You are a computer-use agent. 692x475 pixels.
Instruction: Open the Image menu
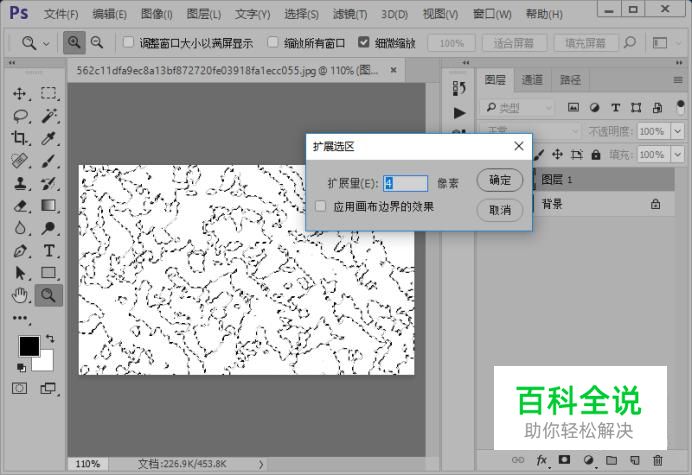tap(157, 14)
